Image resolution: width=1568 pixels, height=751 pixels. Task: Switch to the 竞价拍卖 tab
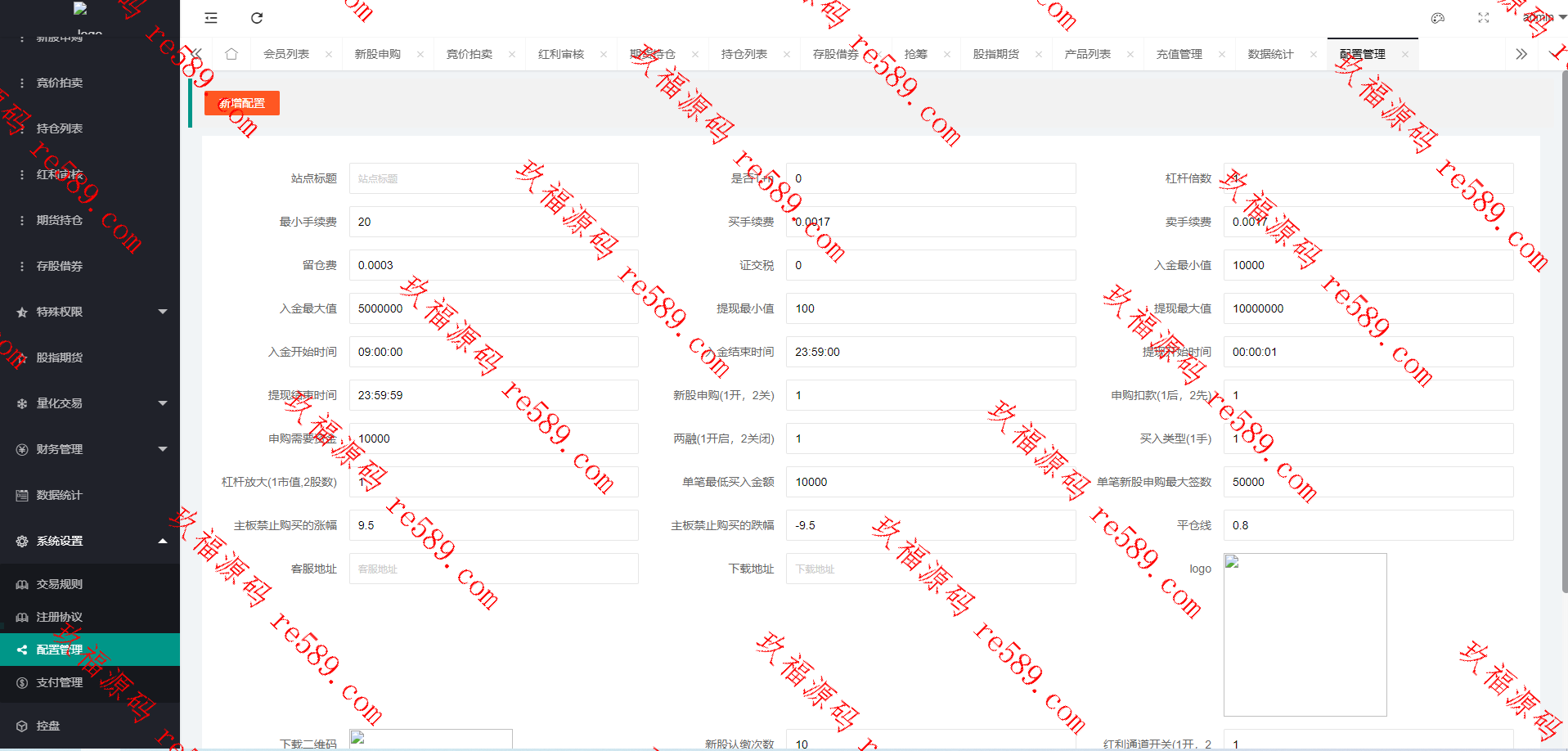pos(470,55)
